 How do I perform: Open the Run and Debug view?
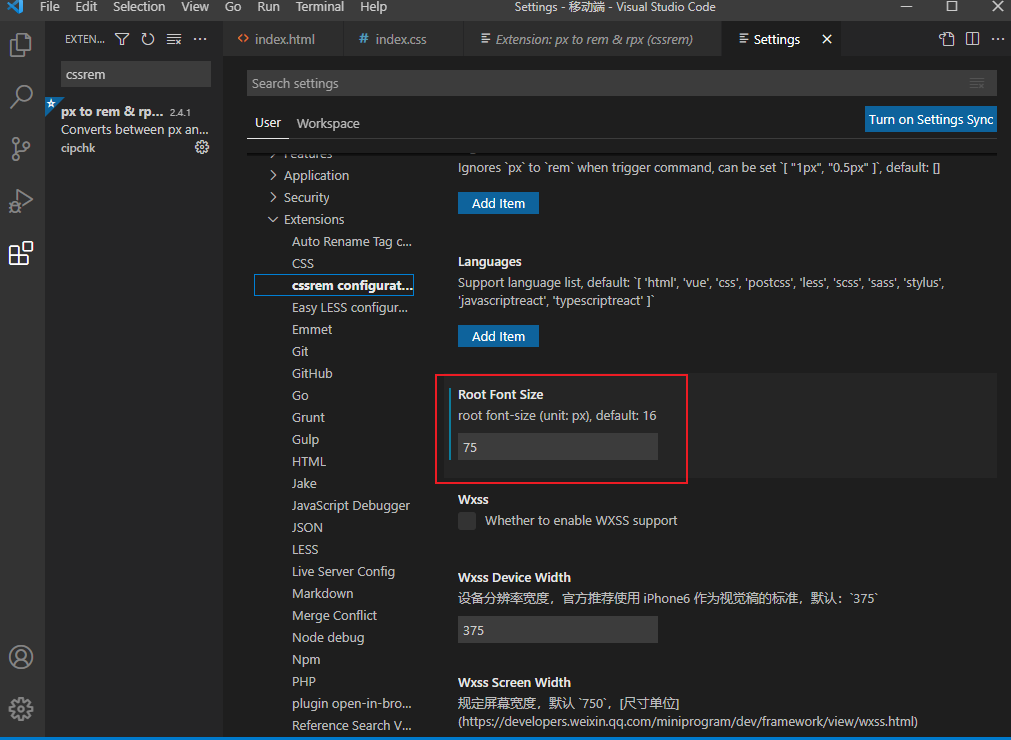pyautogui.click(x=21, y=201)
